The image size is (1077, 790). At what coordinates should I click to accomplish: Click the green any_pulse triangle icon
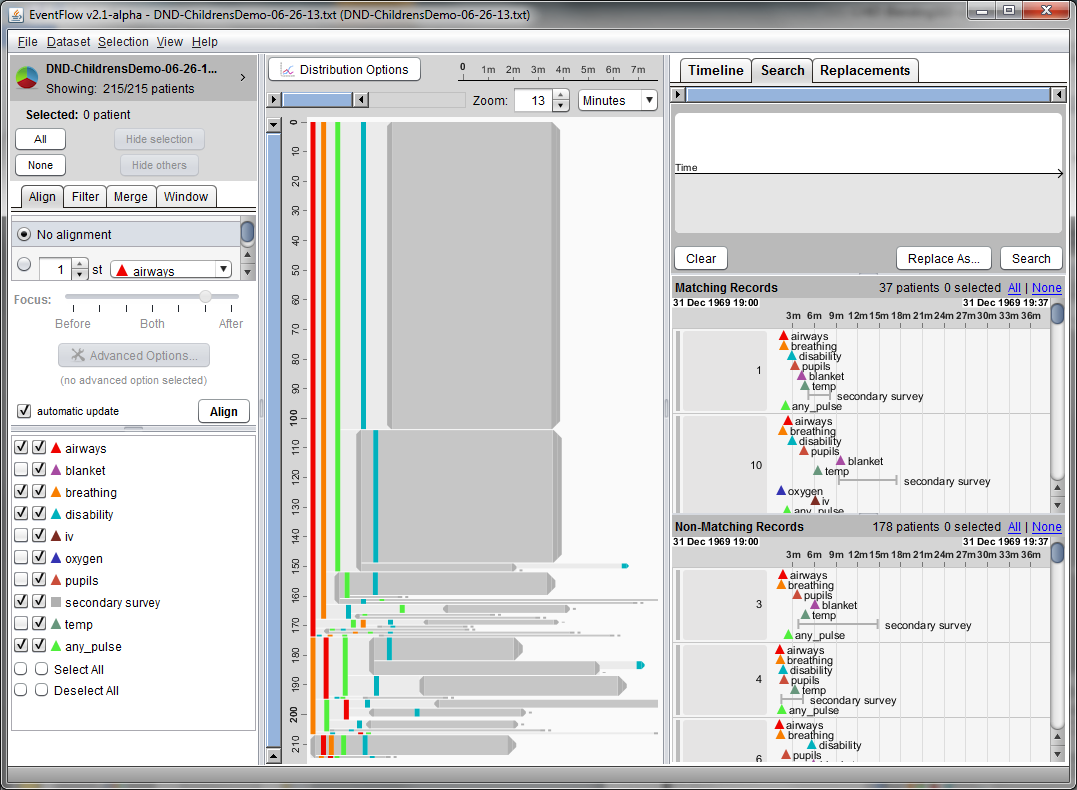pos(56,647)
